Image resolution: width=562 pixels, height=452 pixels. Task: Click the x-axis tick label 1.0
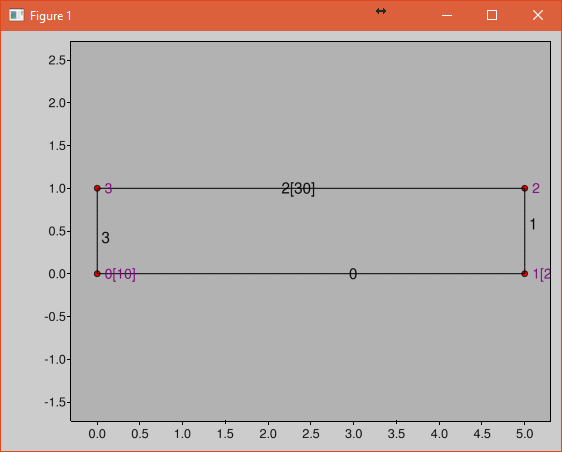pyautogui.click(x=182, y=434)
